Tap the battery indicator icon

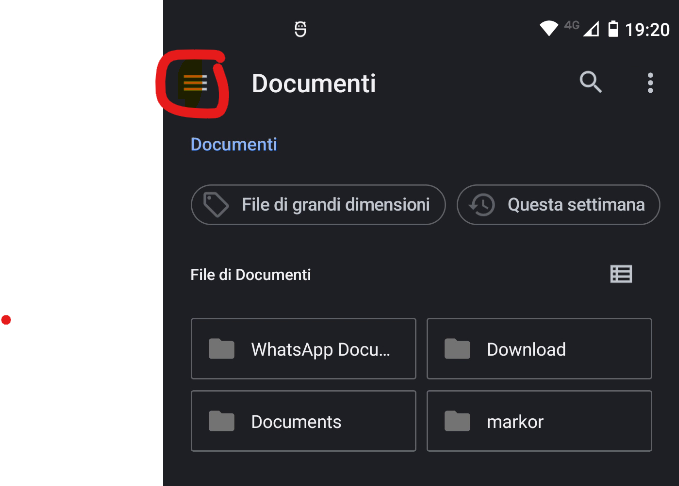[612, 30]
